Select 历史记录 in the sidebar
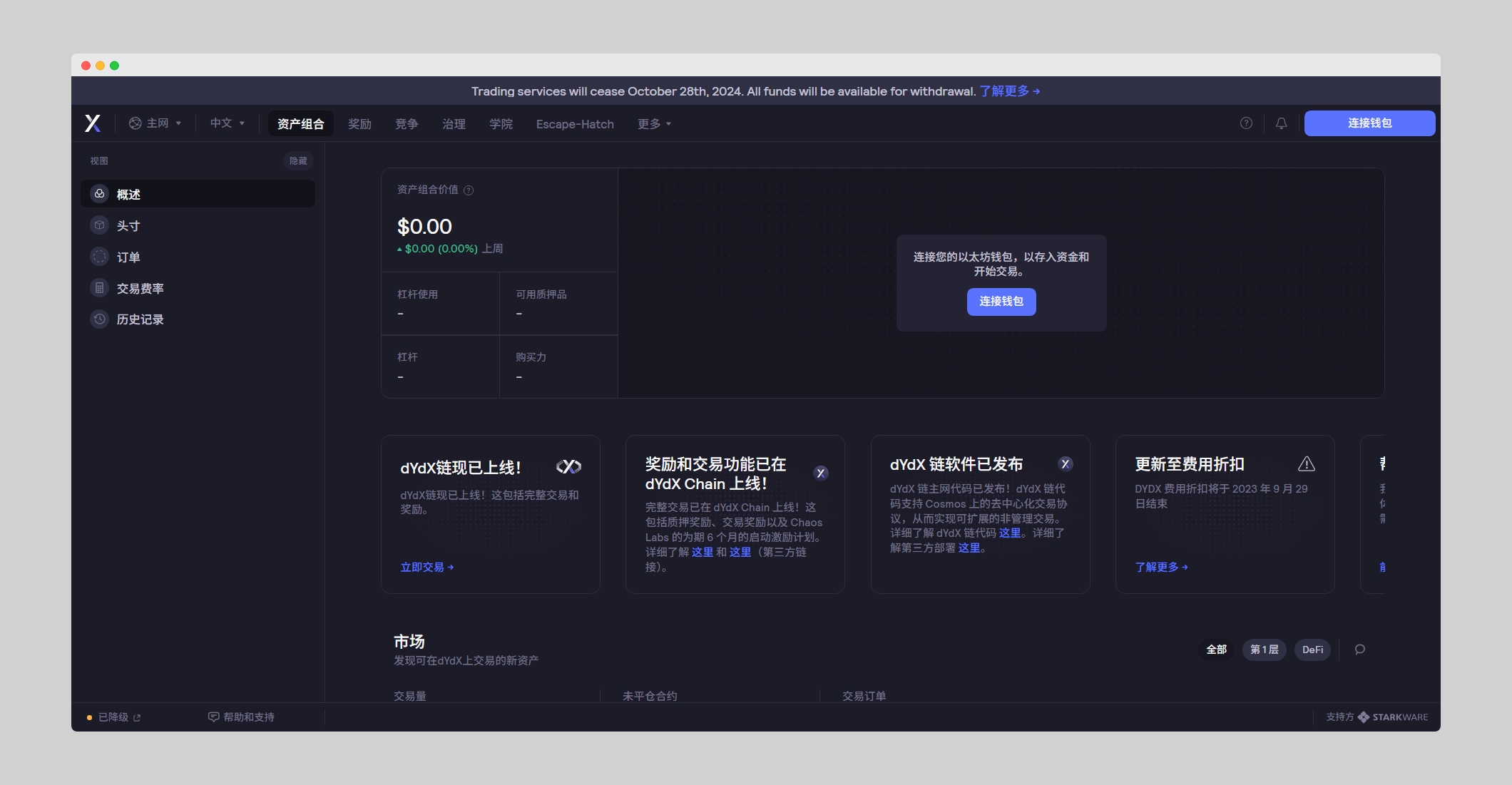This screenshot has height=785, width=1512. coord(198,319)
